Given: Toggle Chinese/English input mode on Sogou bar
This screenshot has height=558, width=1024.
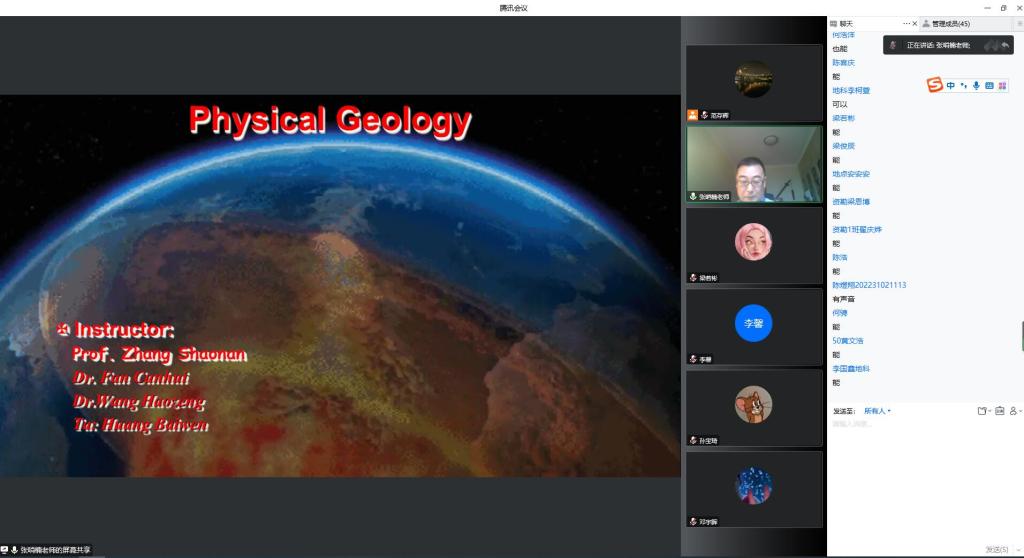Looking at the screenshot, I should pyautogui.click(x=950, y=86).
